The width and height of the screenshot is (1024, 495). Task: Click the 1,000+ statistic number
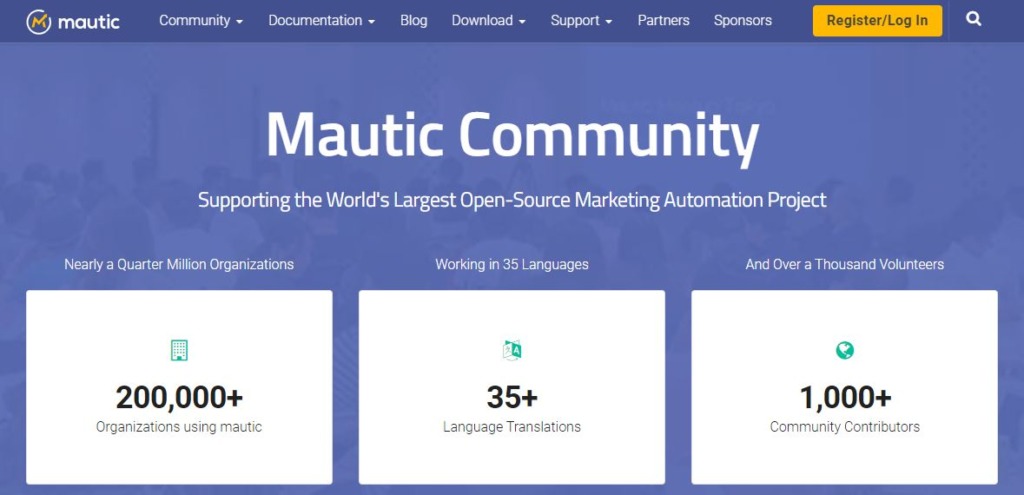coord(845,396)
